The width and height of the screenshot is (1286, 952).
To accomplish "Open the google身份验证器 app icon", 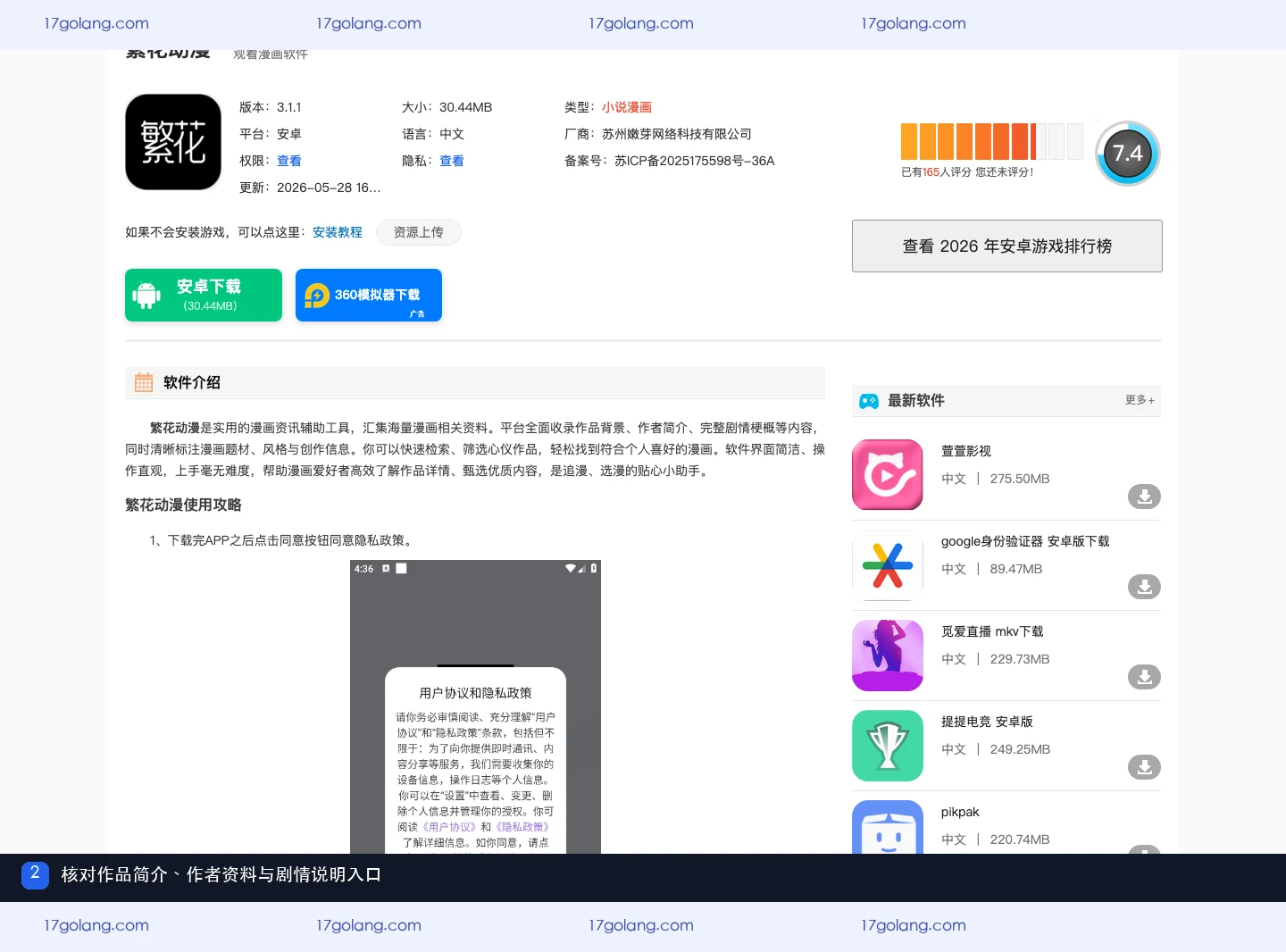I will [888, 564].
